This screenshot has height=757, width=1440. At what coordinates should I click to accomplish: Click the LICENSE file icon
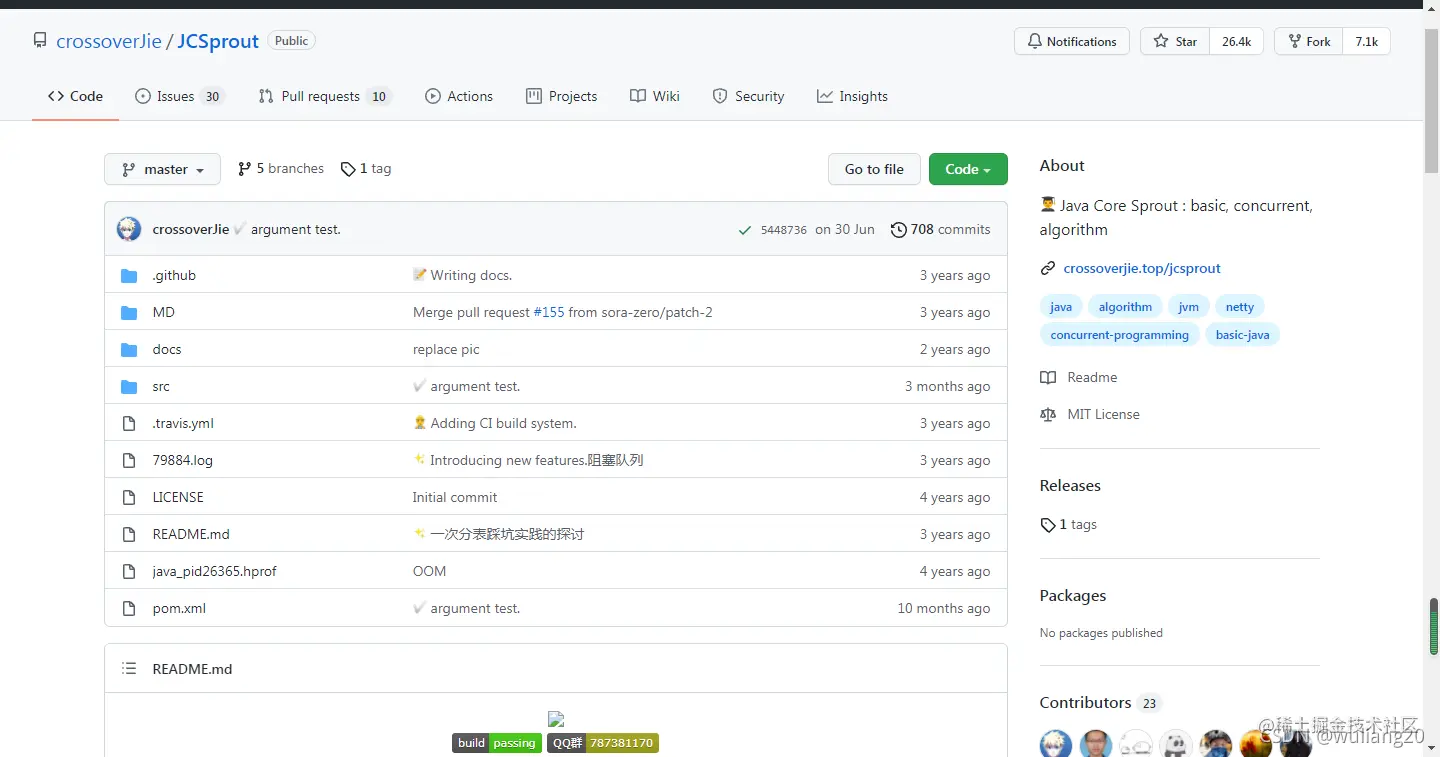point(129,497)
